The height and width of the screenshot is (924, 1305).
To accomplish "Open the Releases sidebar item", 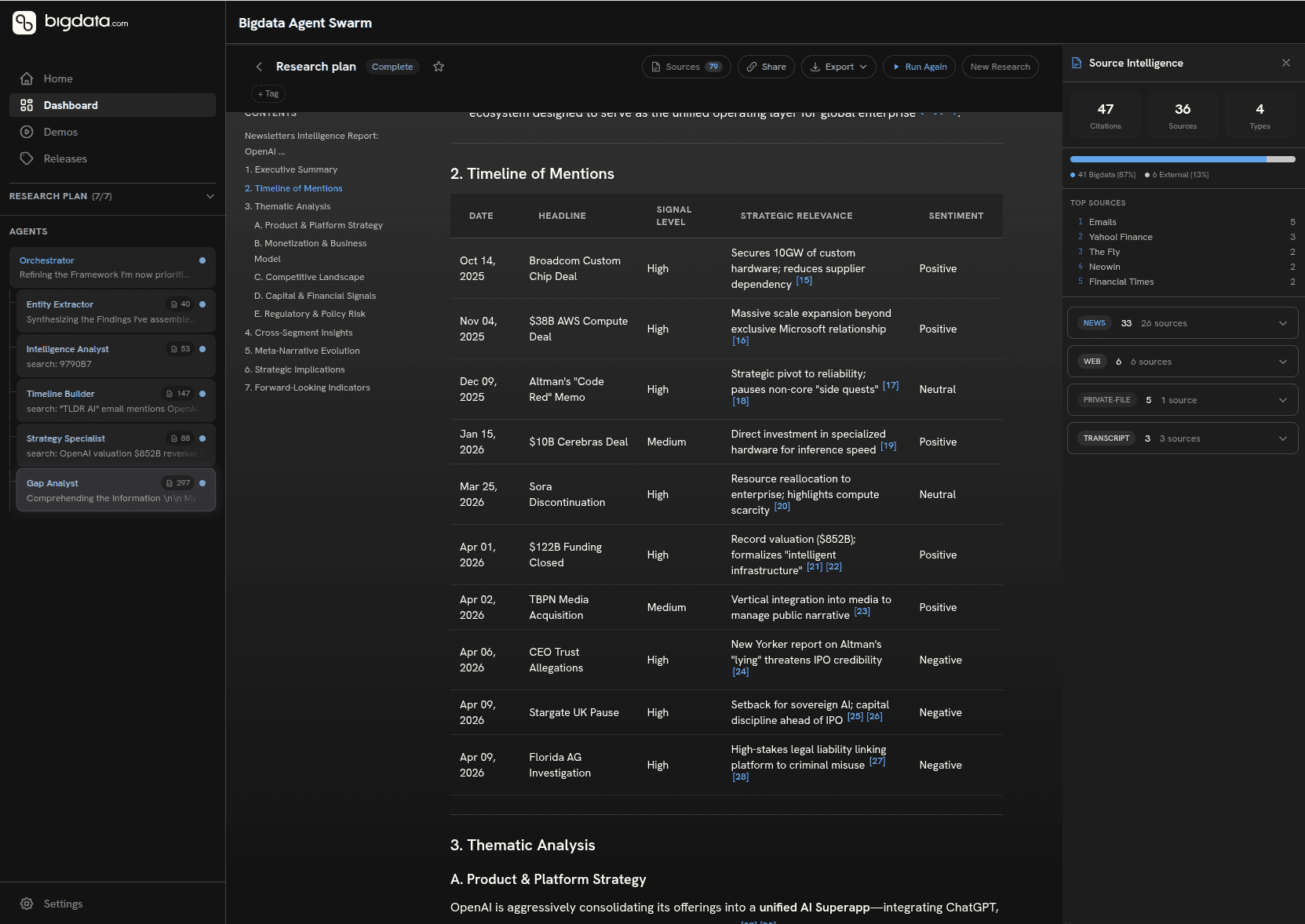I will click(112, 158).
